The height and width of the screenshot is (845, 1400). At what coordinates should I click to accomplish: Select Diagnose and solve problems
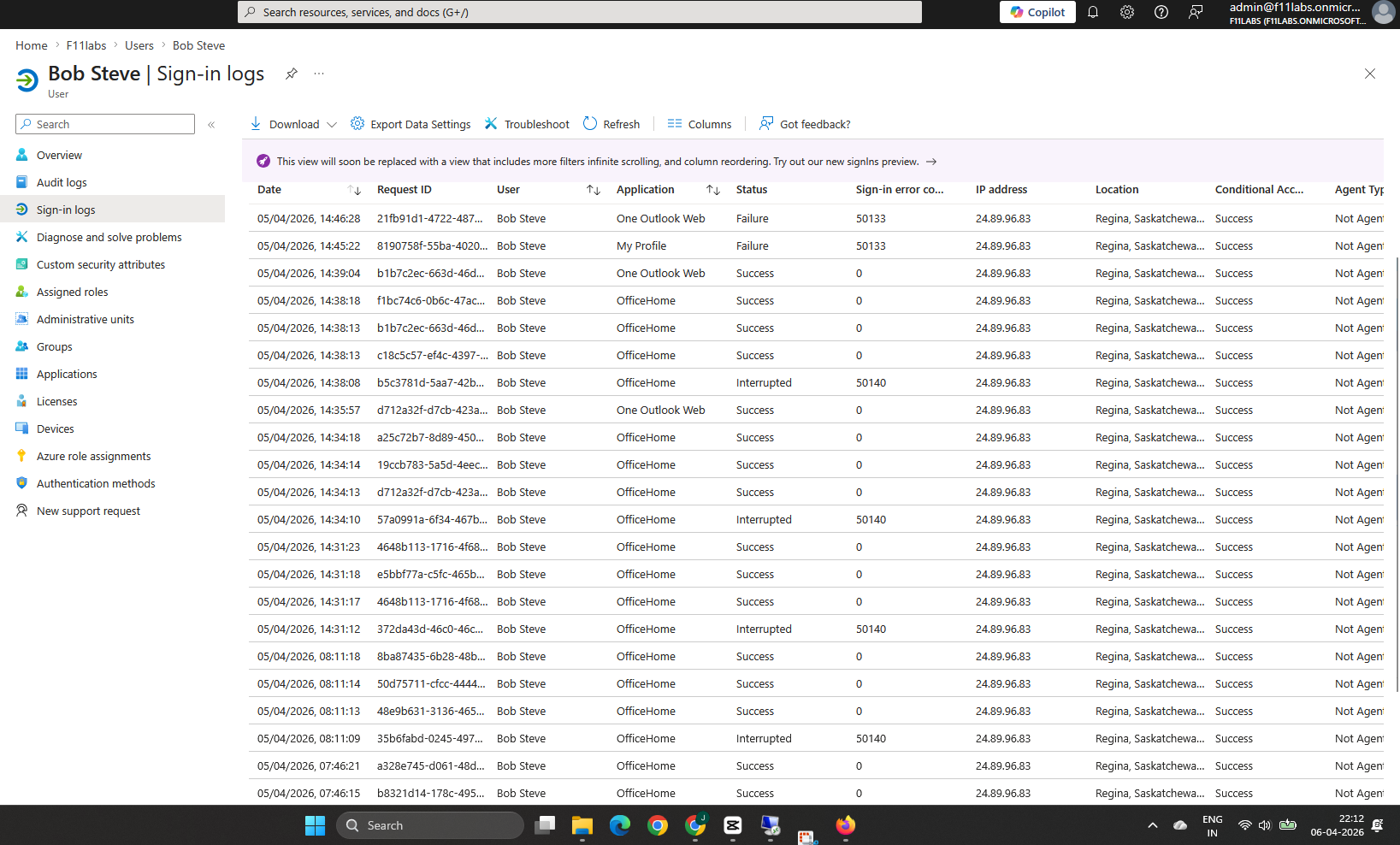(x=109, y=237)
